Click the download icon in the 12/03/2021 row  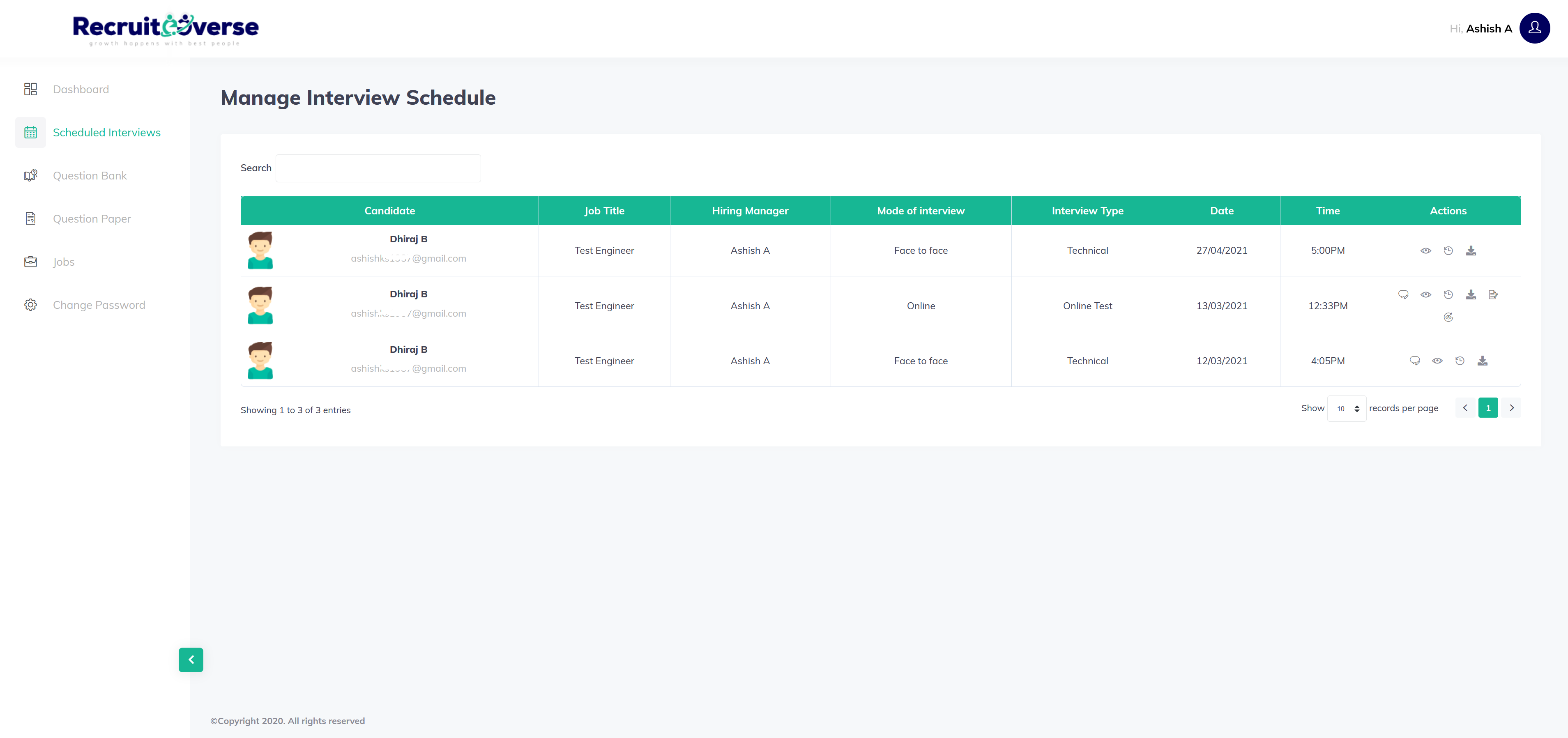pyautogui.click(x=1482, y=361)
